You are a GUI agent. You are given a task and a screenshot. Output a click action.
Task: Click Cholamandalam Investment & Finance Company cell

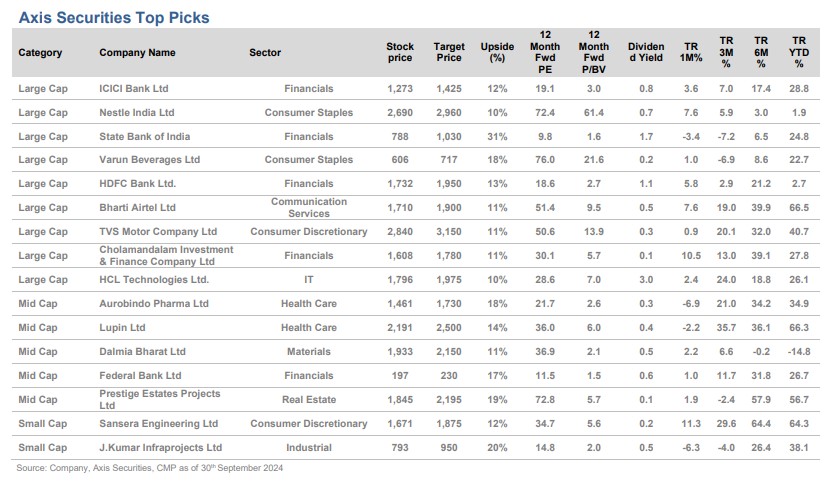[x=166, y=255]
